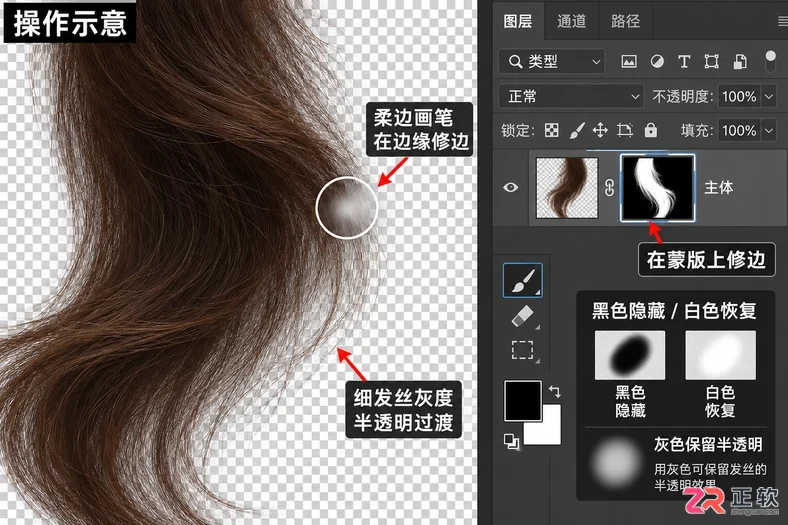Click the gray soft brush sample
This screenshot has height=525, width=788.
click(x=617, y=462)
